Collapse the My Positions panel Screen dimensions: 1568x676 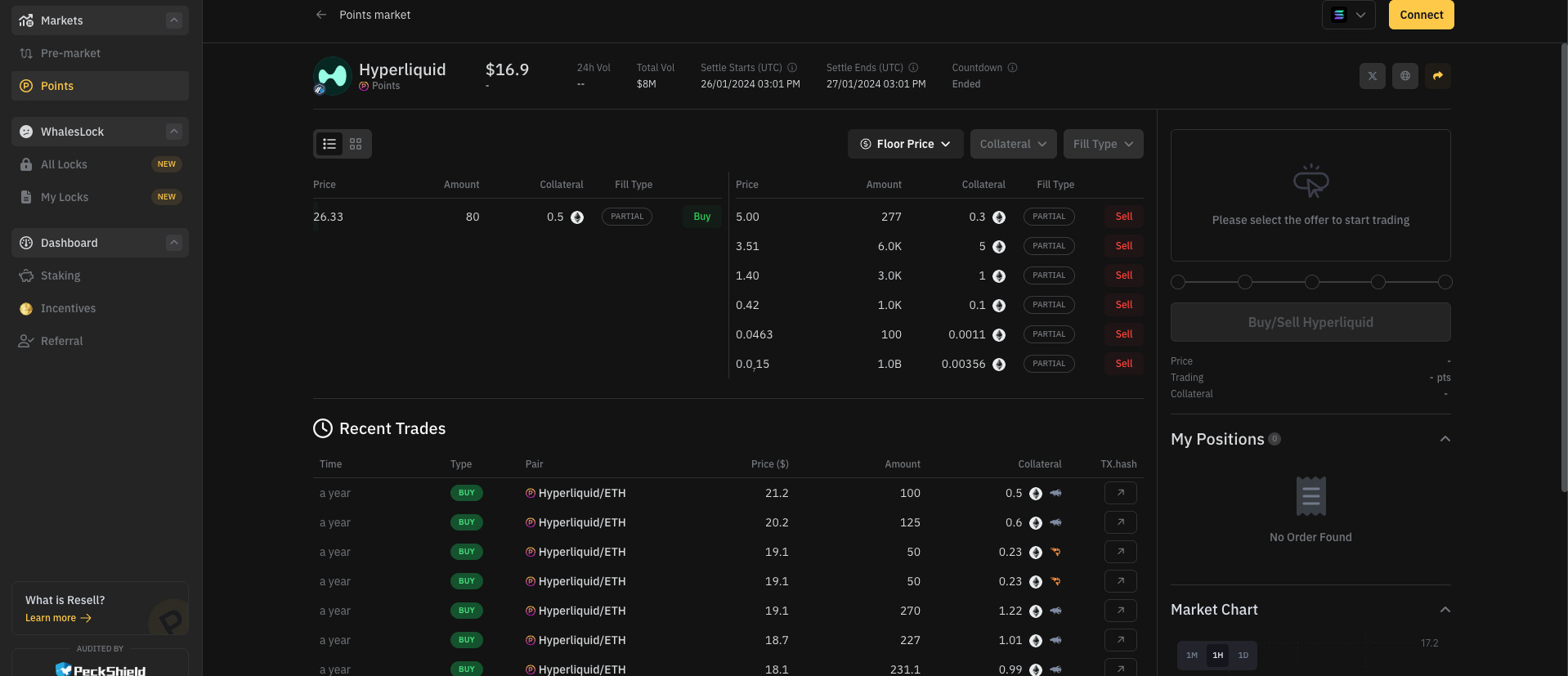[1445, 439]
